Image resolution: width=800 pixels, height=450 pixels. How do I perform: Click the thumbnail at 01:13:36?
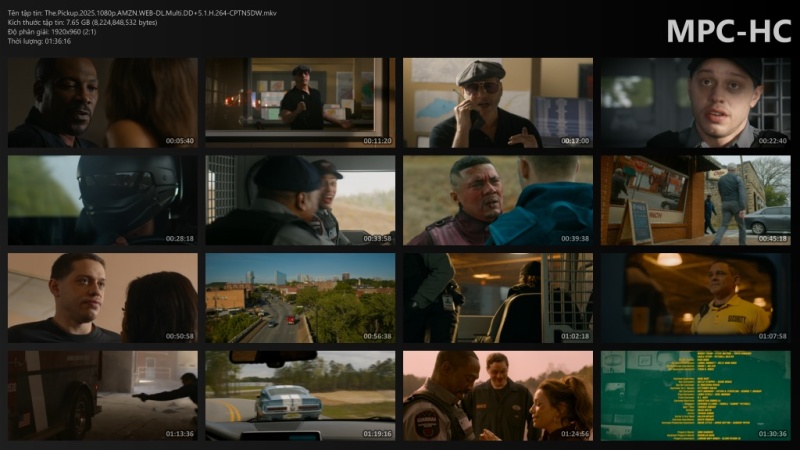point(103,395)
